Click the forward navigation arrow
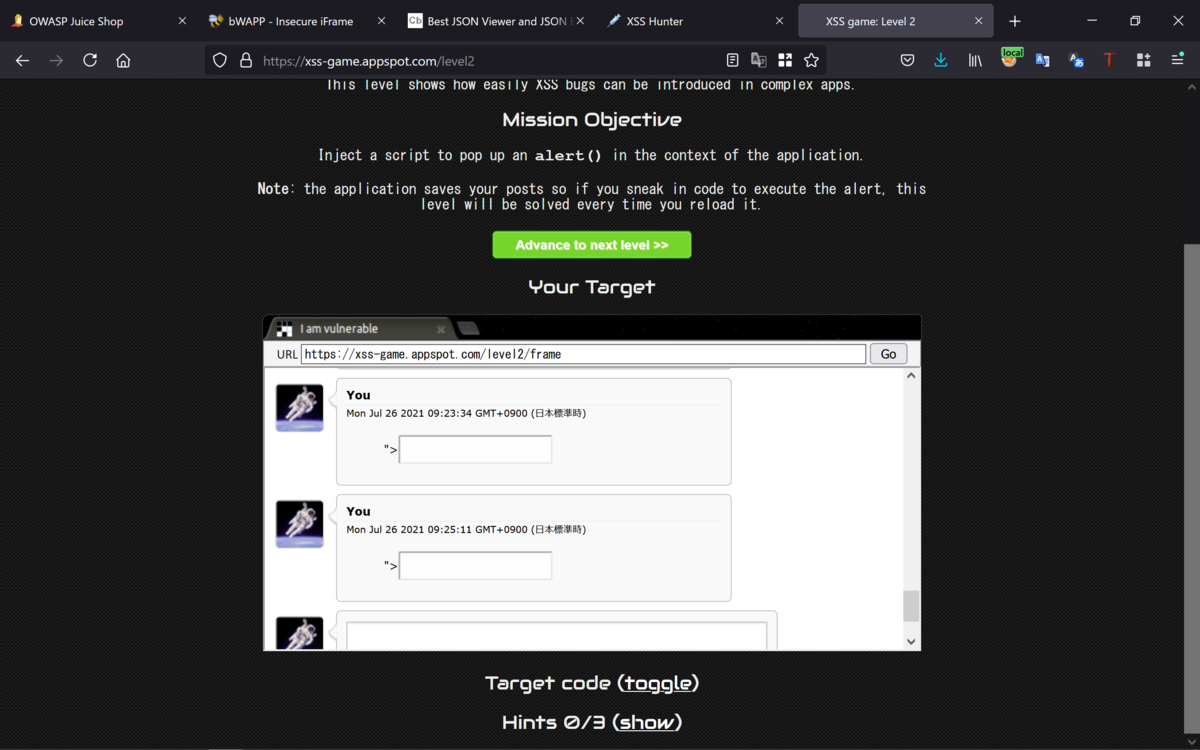1200x750 pixels. (56, 60)
